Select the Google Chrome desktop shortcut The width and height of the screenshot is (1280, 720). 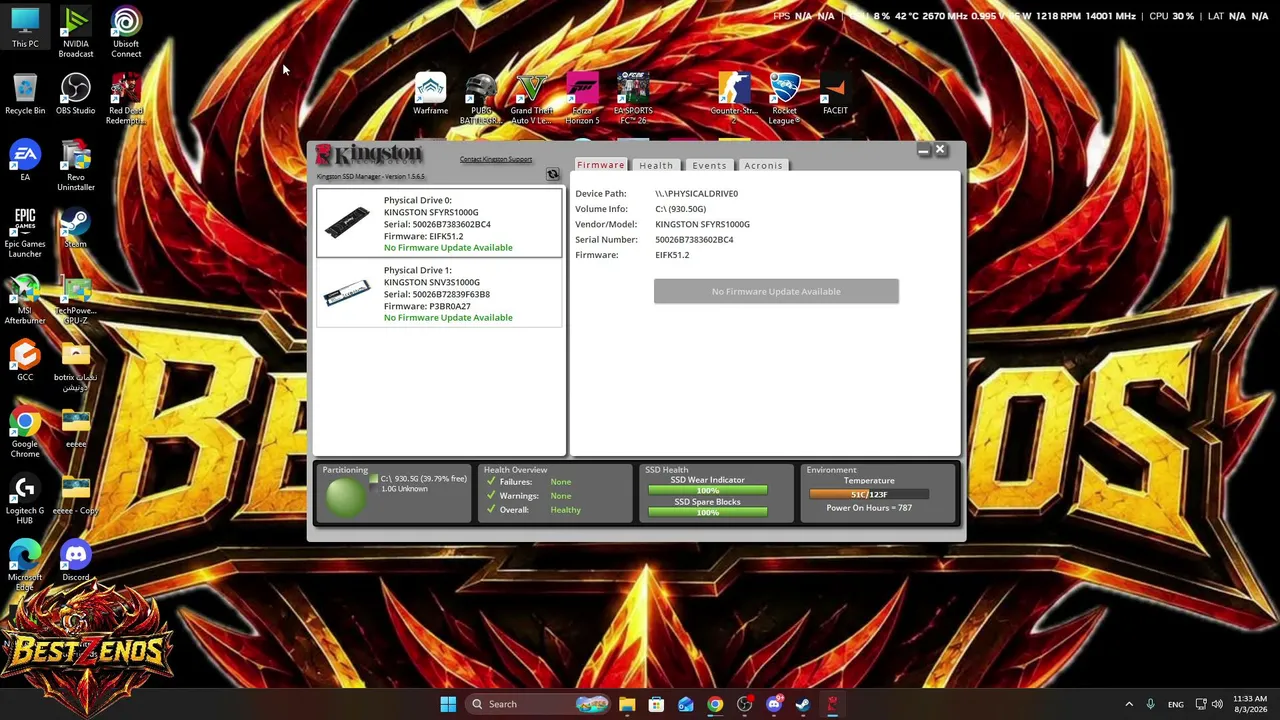pyautogui.click(x=25, y=433)
